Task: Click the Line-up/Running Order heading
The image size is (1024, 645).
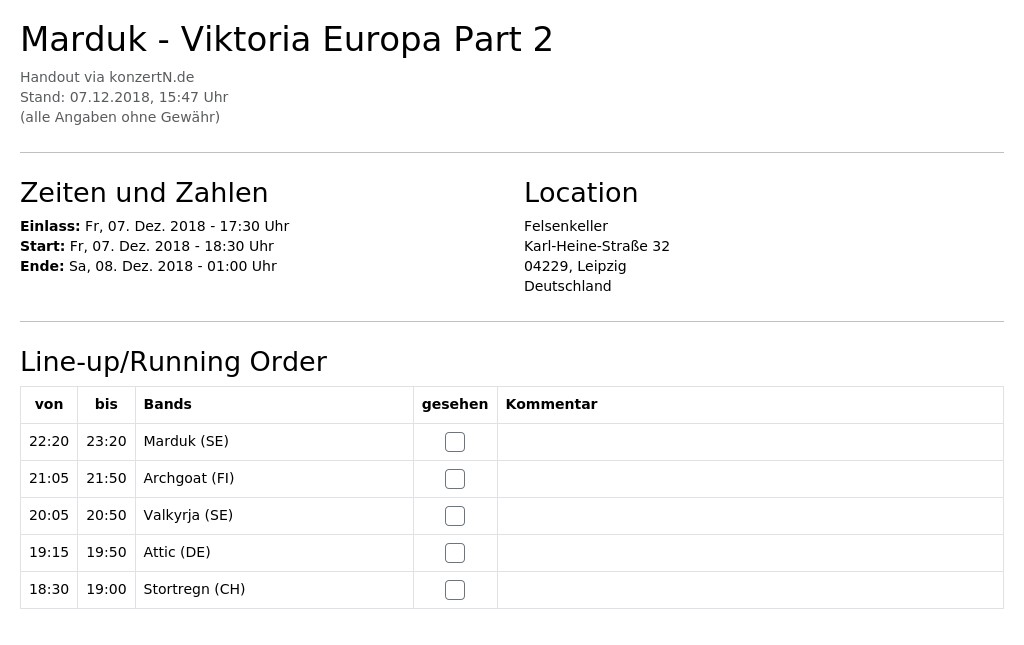Action: [174, 362]
